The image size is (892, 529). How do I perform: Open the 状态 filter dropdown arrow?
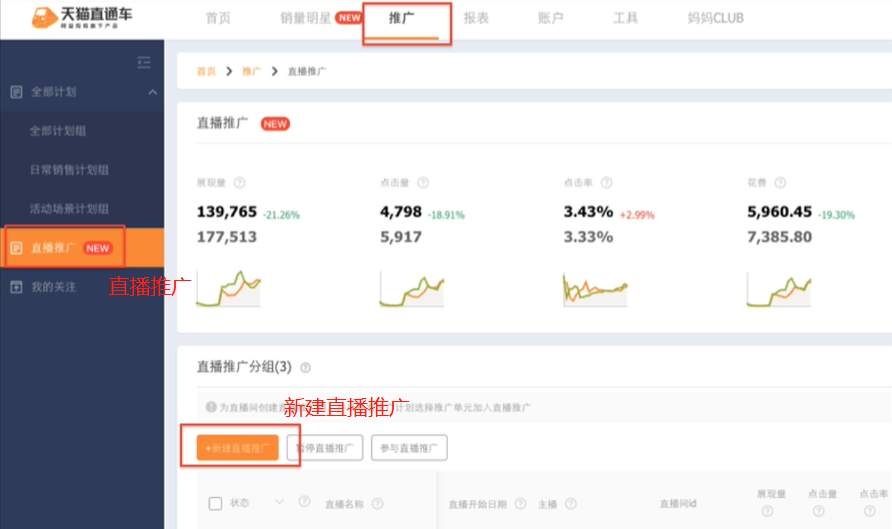(x=279, y=502)
